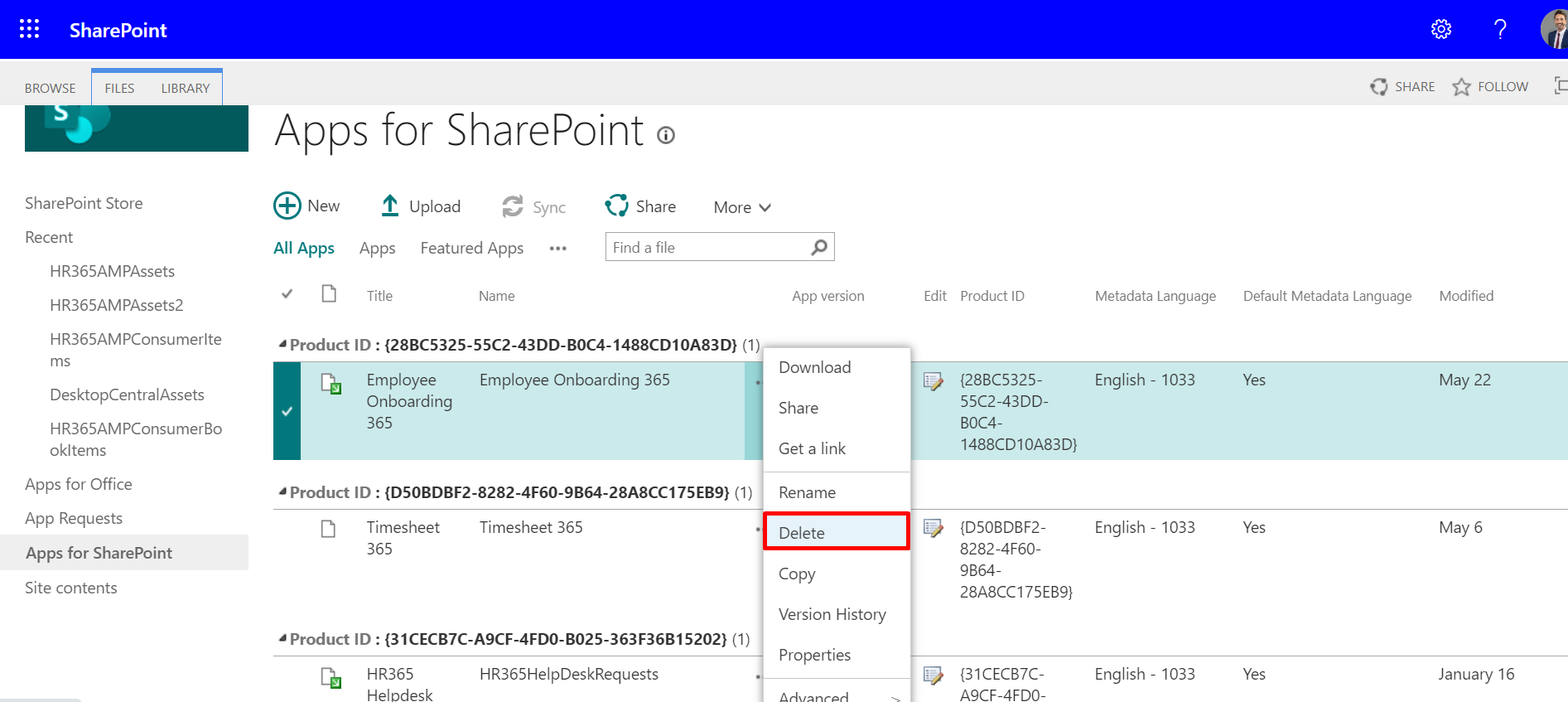The height and width of the screenshot is (702, 1568).
Task: Switch to the LIBRARY ribbon tab
Action: click(186, 88)
